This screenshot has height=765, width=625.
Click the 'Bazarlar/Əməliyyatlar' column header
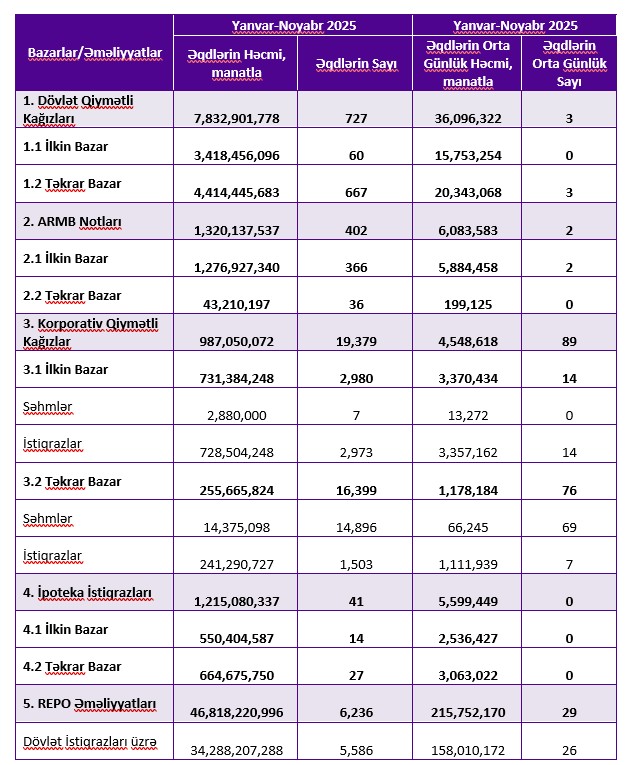[x=92, y=53]
